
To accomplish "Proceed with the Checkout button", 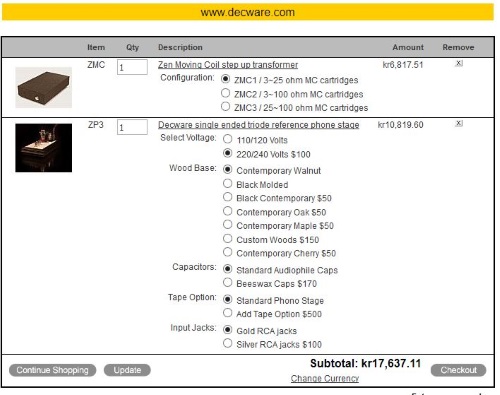I will tap(458, 370).
